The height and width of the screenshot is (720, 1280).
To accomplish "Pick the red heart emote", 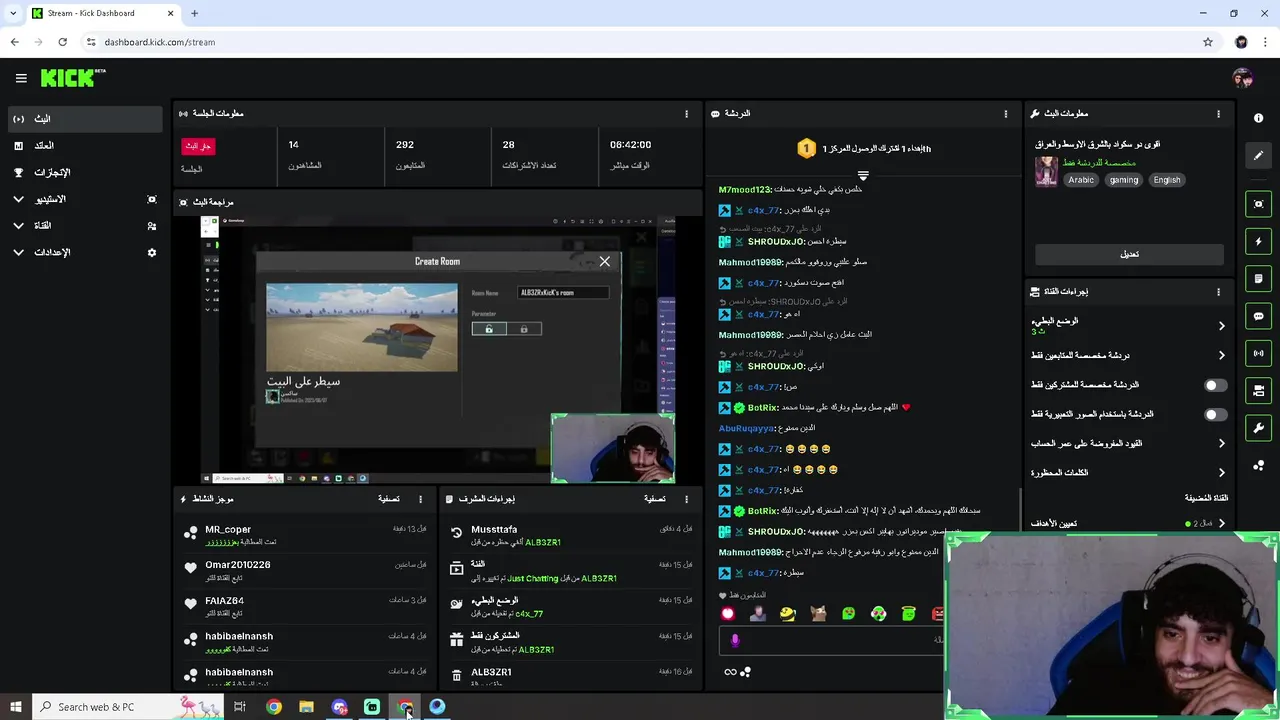I will click(727, 614).
